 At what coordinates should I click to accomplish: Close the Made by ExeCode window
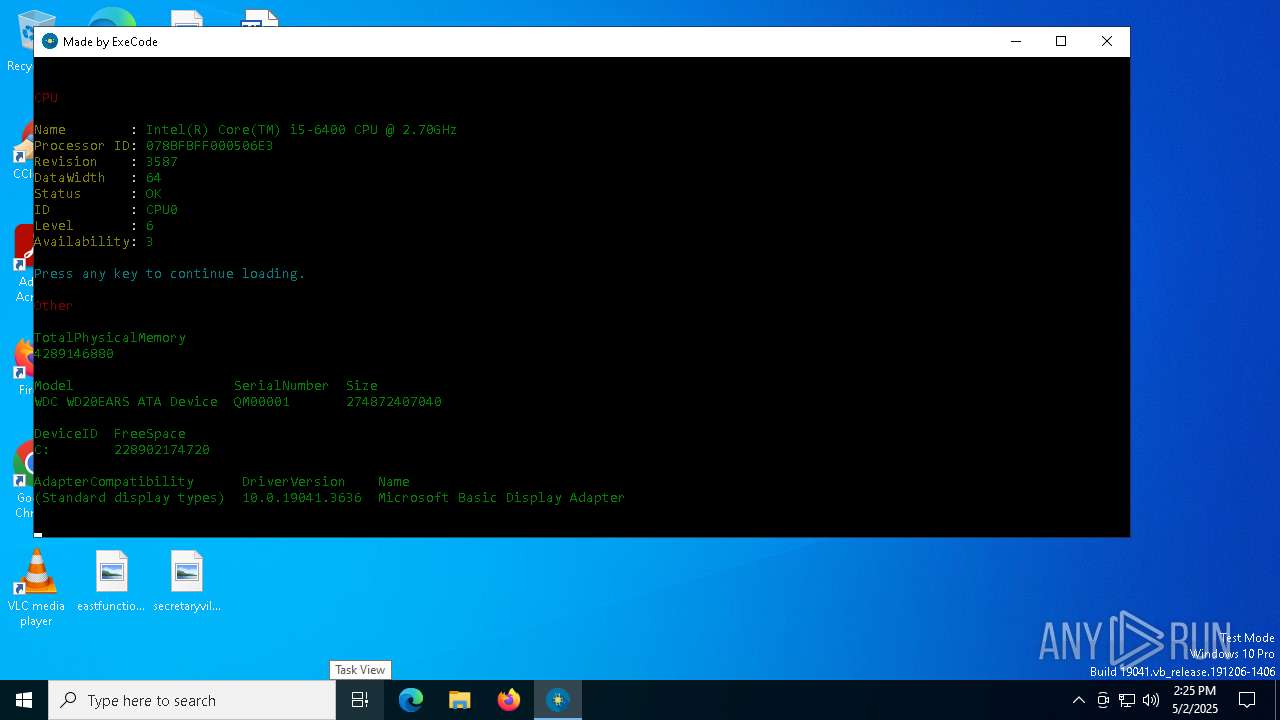pos(1107,41)
